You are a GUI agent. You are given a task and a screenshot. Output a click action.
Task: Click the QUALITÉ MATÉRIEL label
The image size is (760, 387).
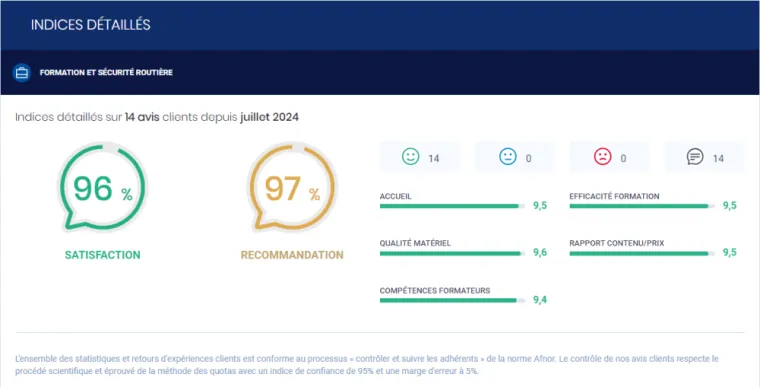(415, 243)
